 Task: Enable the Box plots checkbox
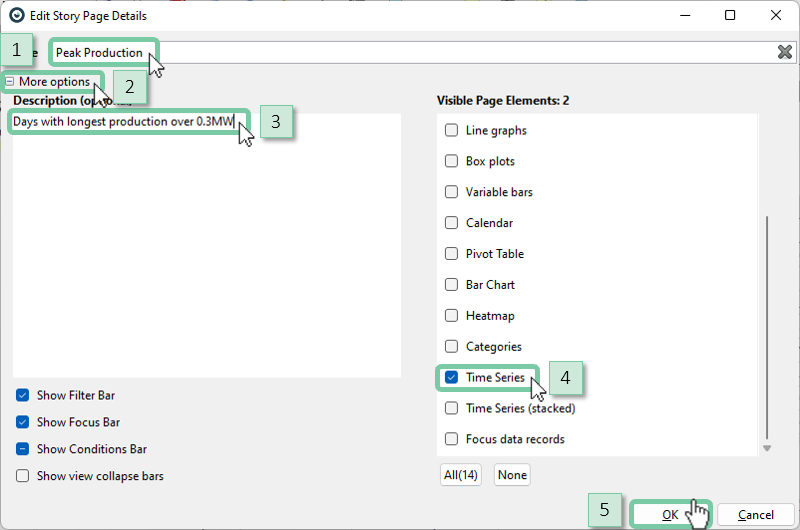(452, 161)
